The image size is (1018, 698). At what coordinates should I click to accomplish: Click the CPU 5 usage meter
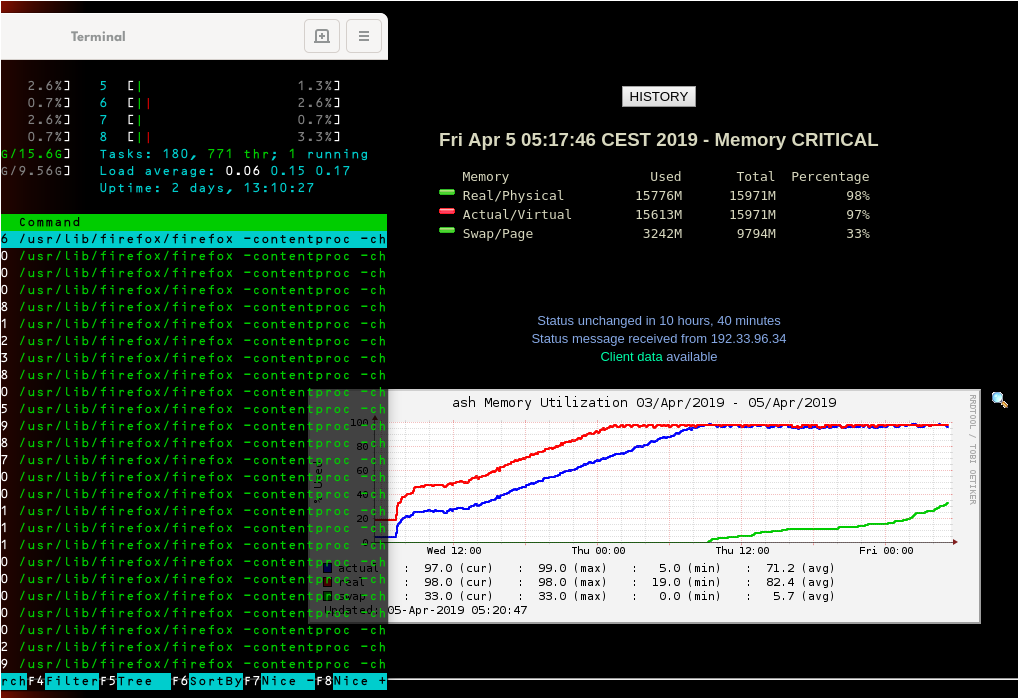[x=220, y=86]
